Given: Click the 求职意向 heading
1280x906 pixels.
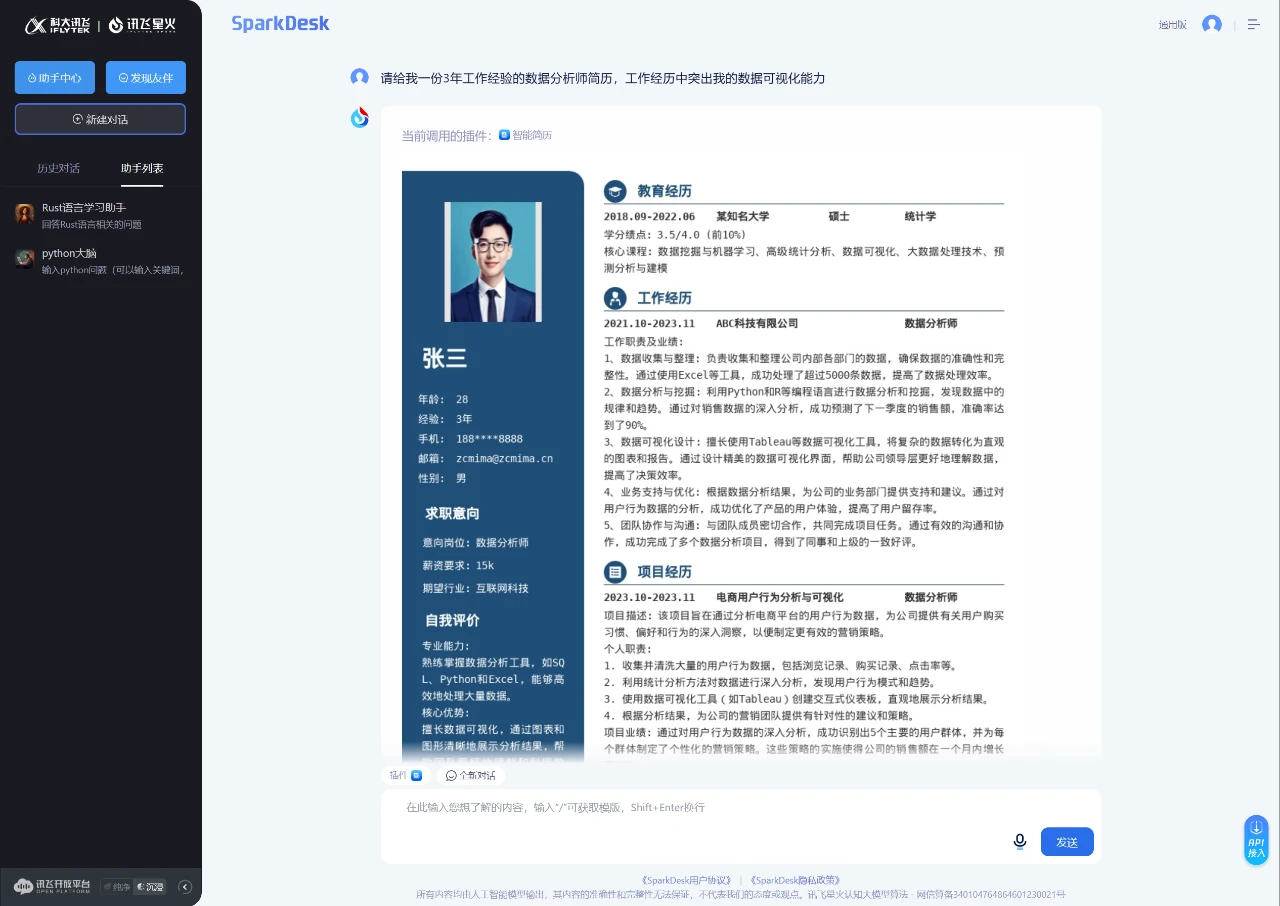Looking at the screenshot, I should pyautogui.click(x=452, y=513).
